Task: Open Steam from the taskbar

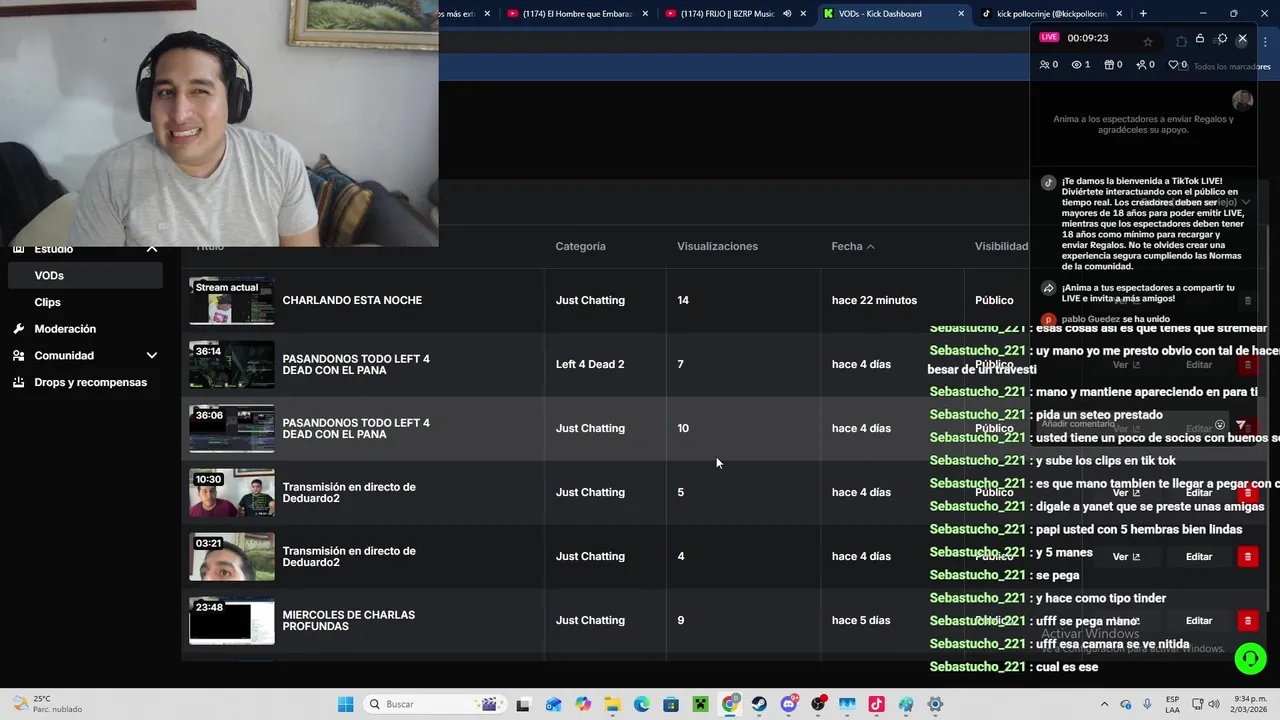Action: pyautogui.click(x=759, y=704)
